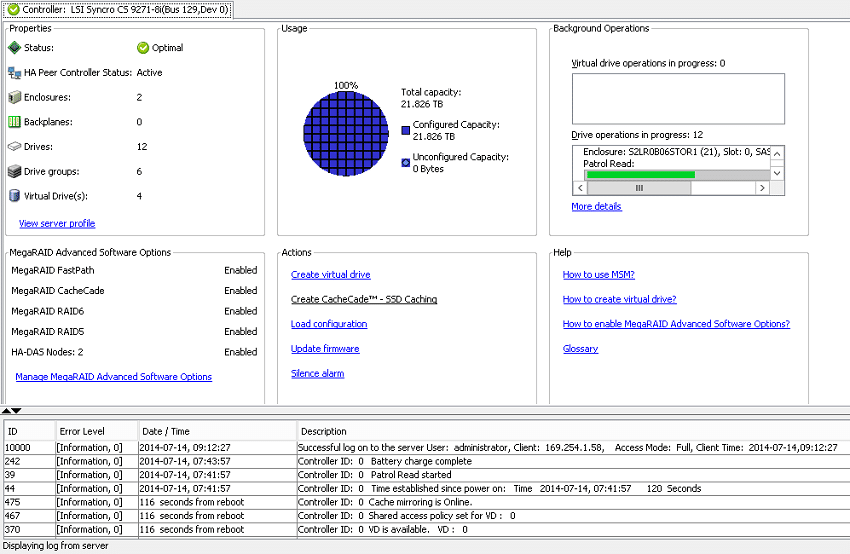Select log row 467 Shared access policy set

[x=427, y=516]
